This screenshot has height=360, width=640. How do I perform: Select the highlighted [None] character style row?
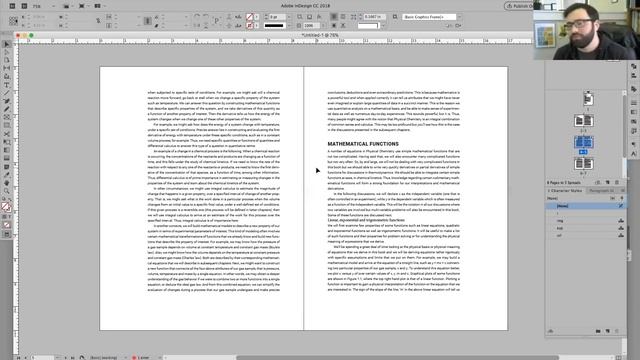click(585, 206)
